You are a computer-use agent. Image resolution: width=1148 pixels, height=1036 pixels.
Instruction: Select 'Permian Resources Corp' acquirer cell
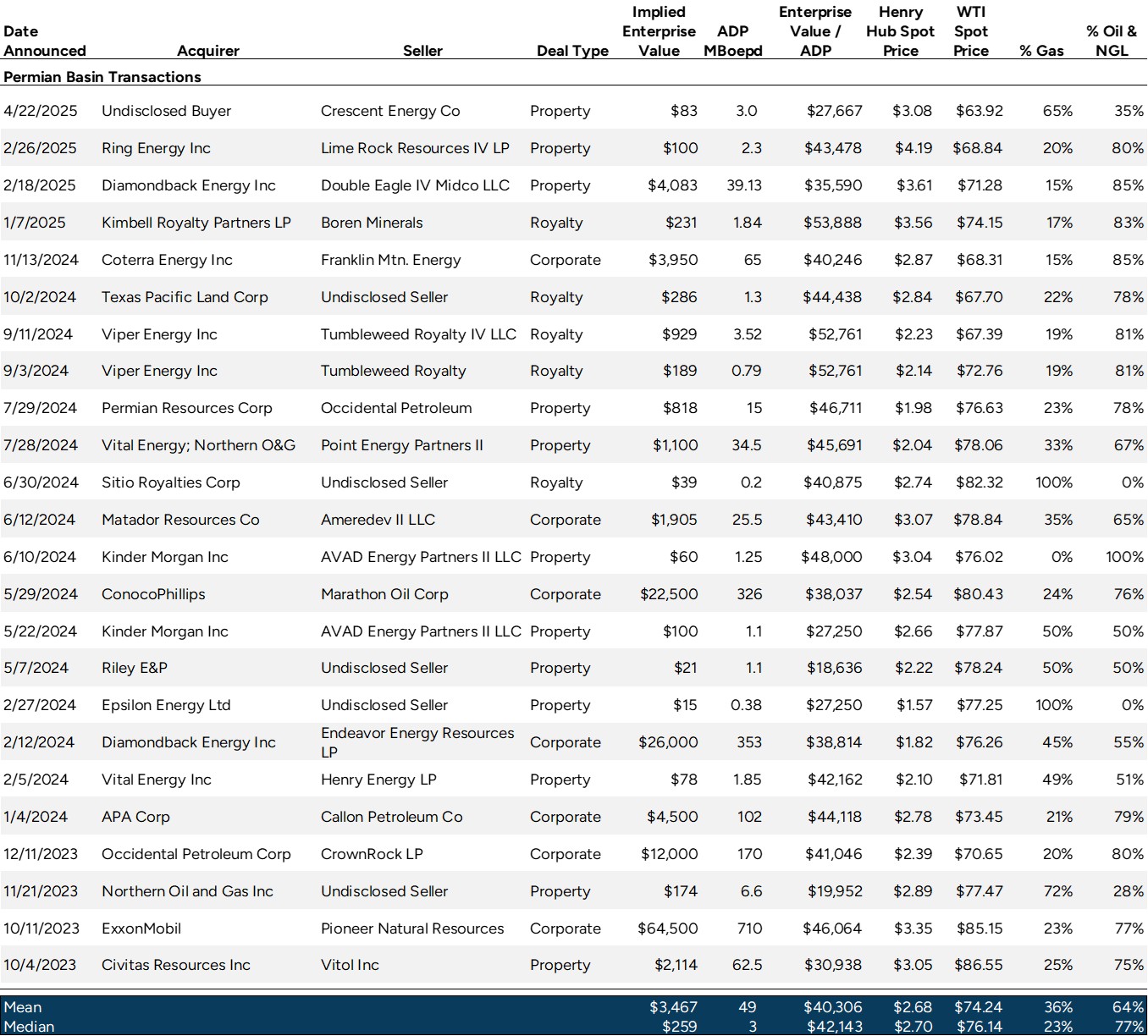pos(187,408)
